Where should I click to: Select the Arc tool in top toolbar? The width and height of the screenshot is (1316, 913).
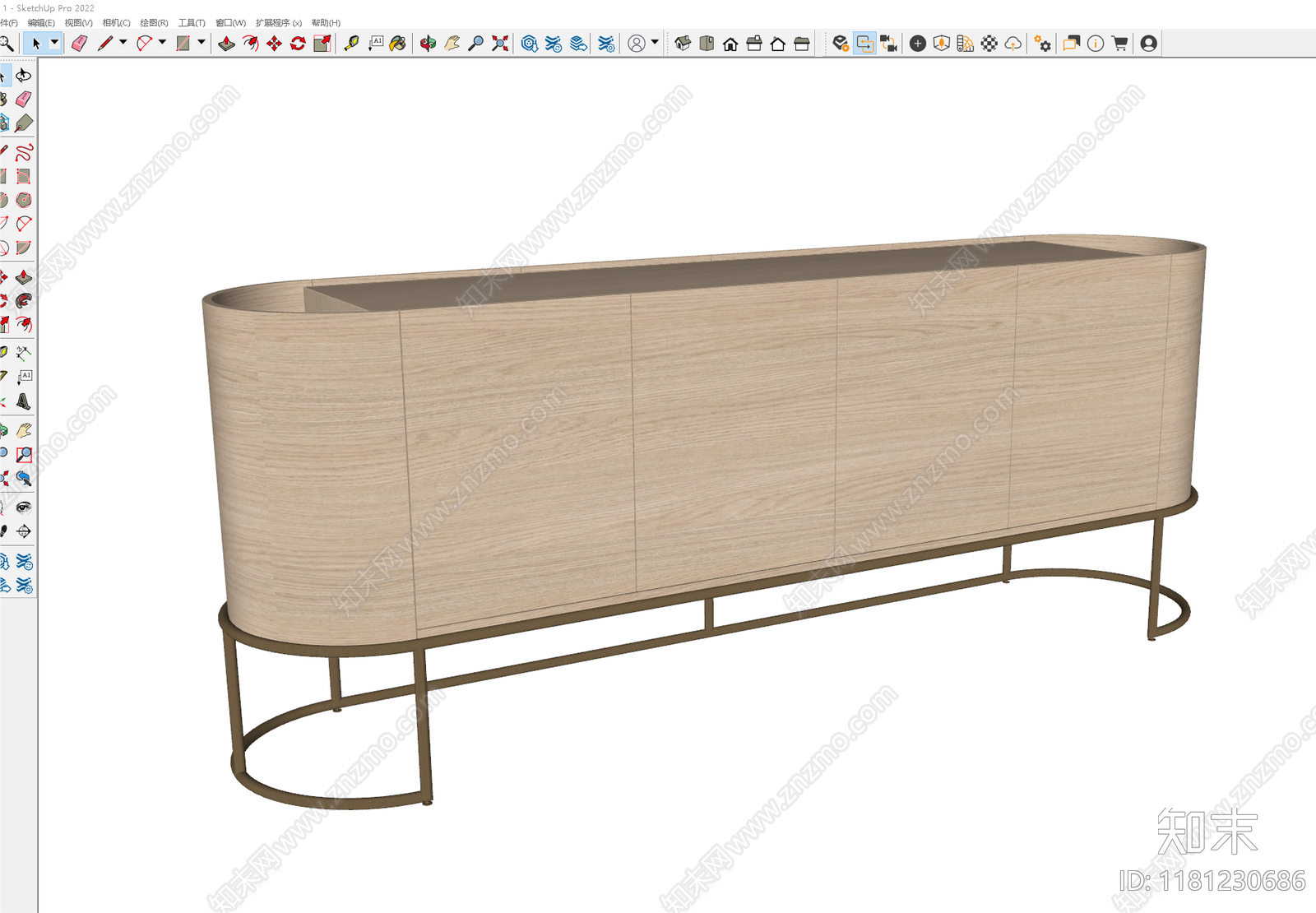[145, 44]
